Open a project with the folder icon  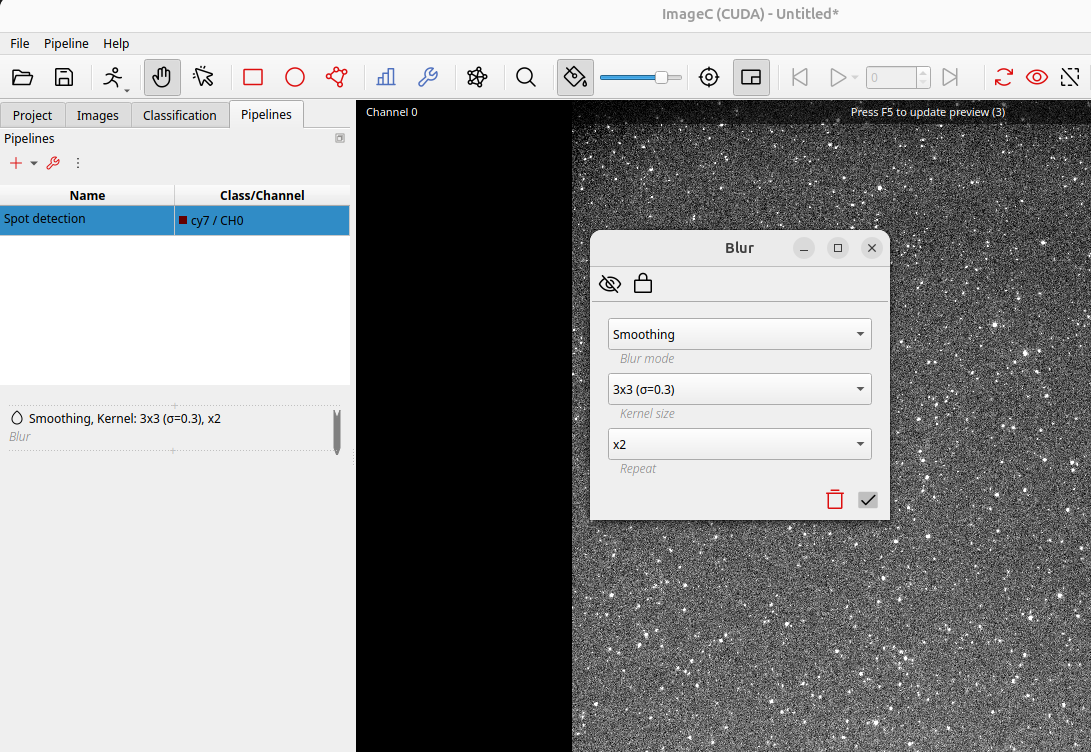tap(22, 77)
